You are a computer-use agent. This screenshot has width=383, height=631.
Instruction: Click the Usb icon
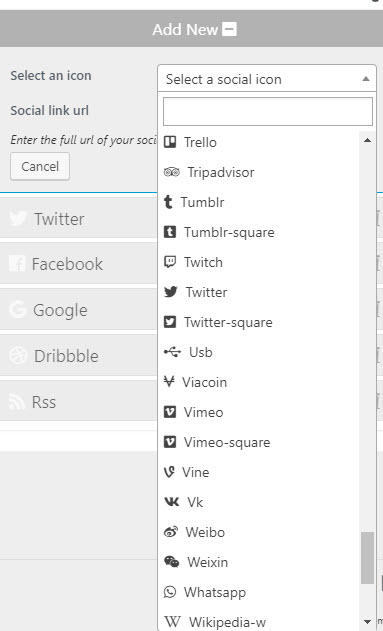coord(173,352)
